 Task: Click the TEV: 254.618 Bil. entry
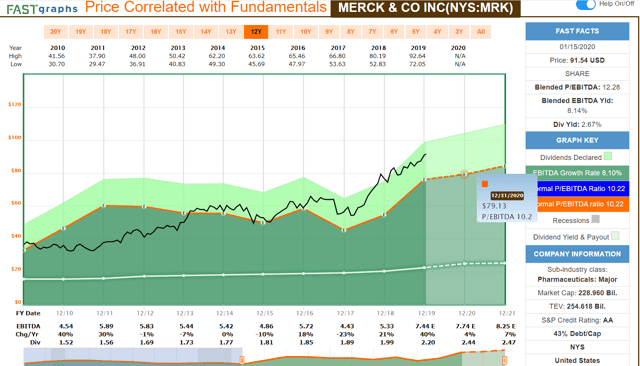pos(577,306)
